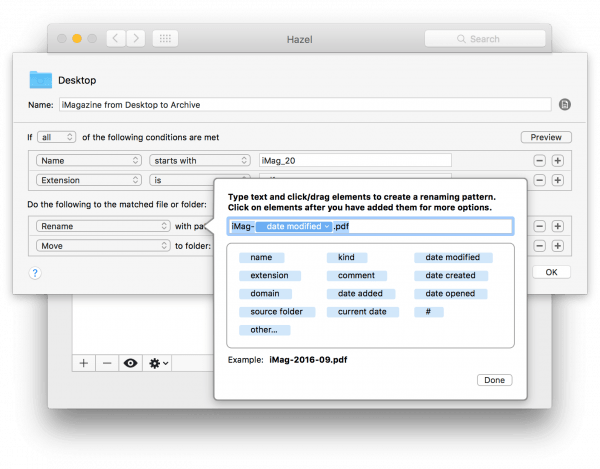The height and width of the screenshot is (469, 600).
Task: Edit the iMag_20 condition value field
Action: click(355, 161)
